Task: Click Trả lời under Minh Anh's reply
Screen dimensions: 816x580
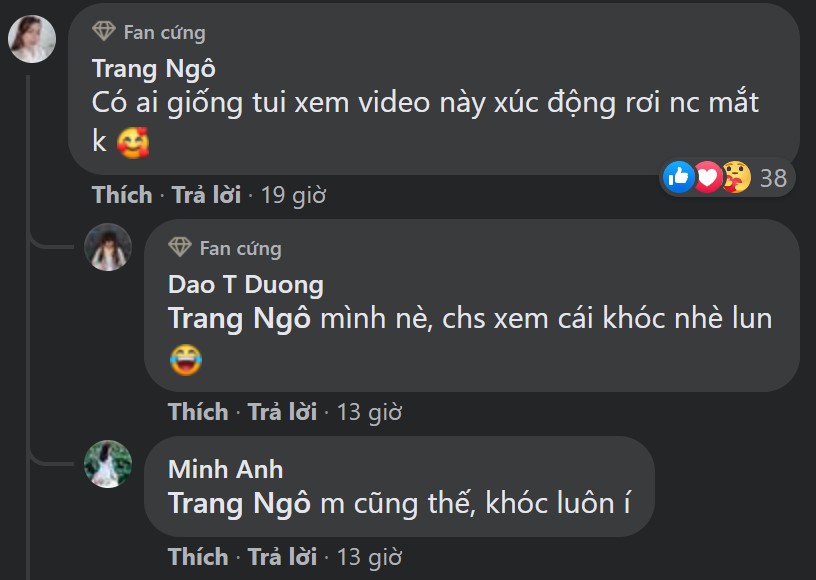Action: pos(282,556)
